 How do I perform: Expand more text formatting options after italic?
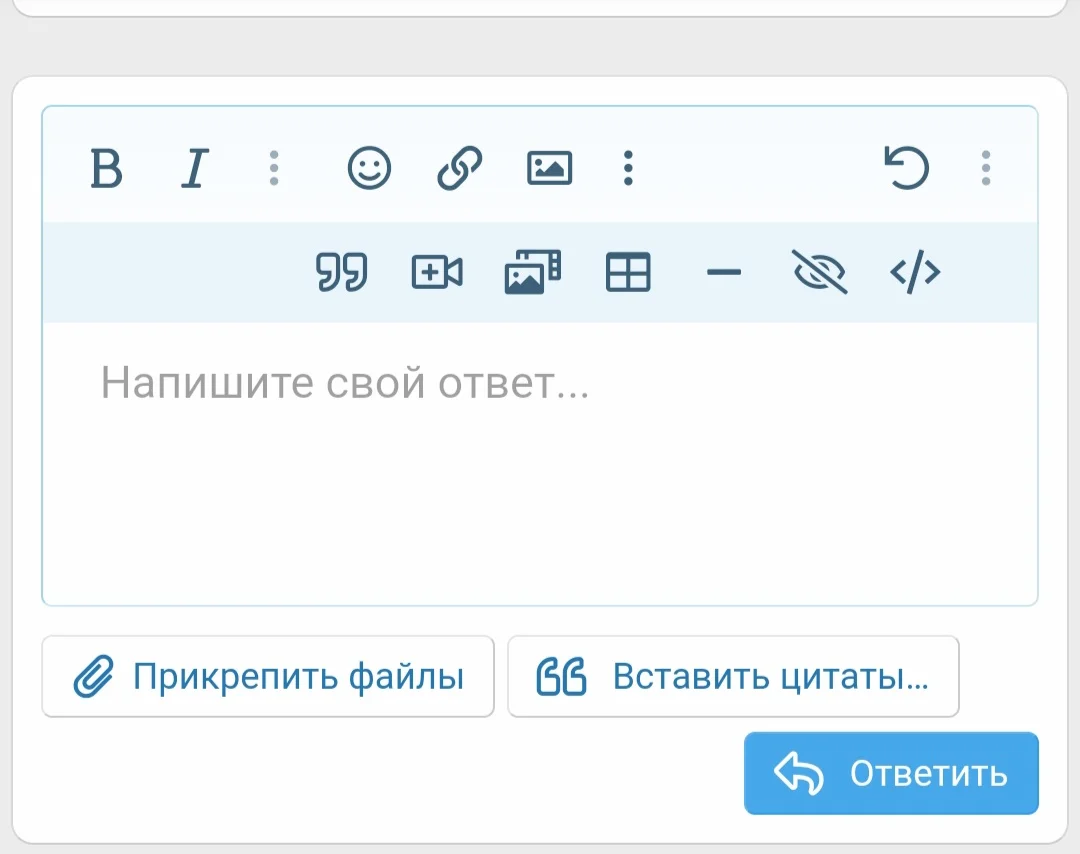274,168
